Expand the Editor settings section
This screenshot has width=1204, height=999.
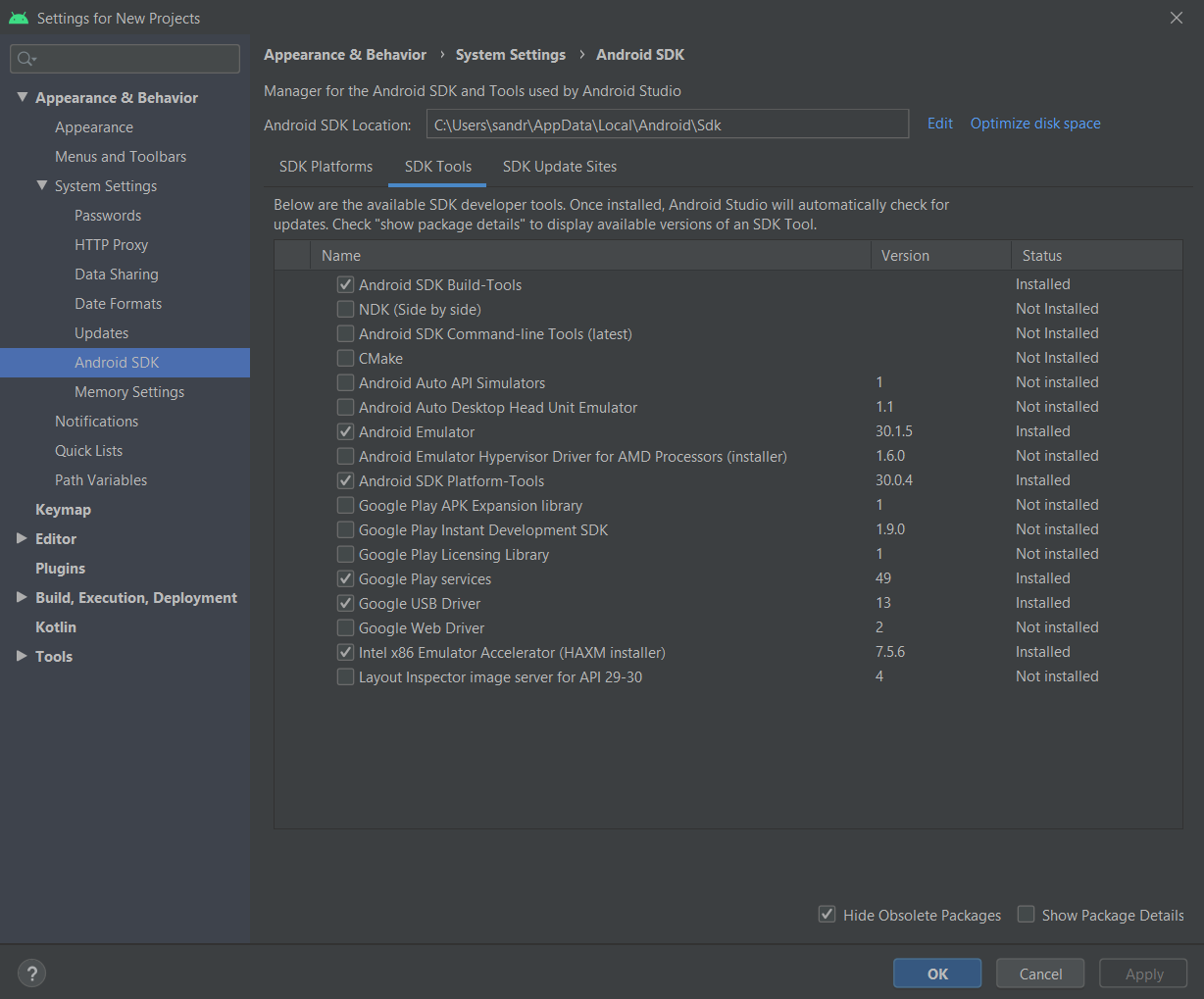pyautogui.click(x=21, y=538)
